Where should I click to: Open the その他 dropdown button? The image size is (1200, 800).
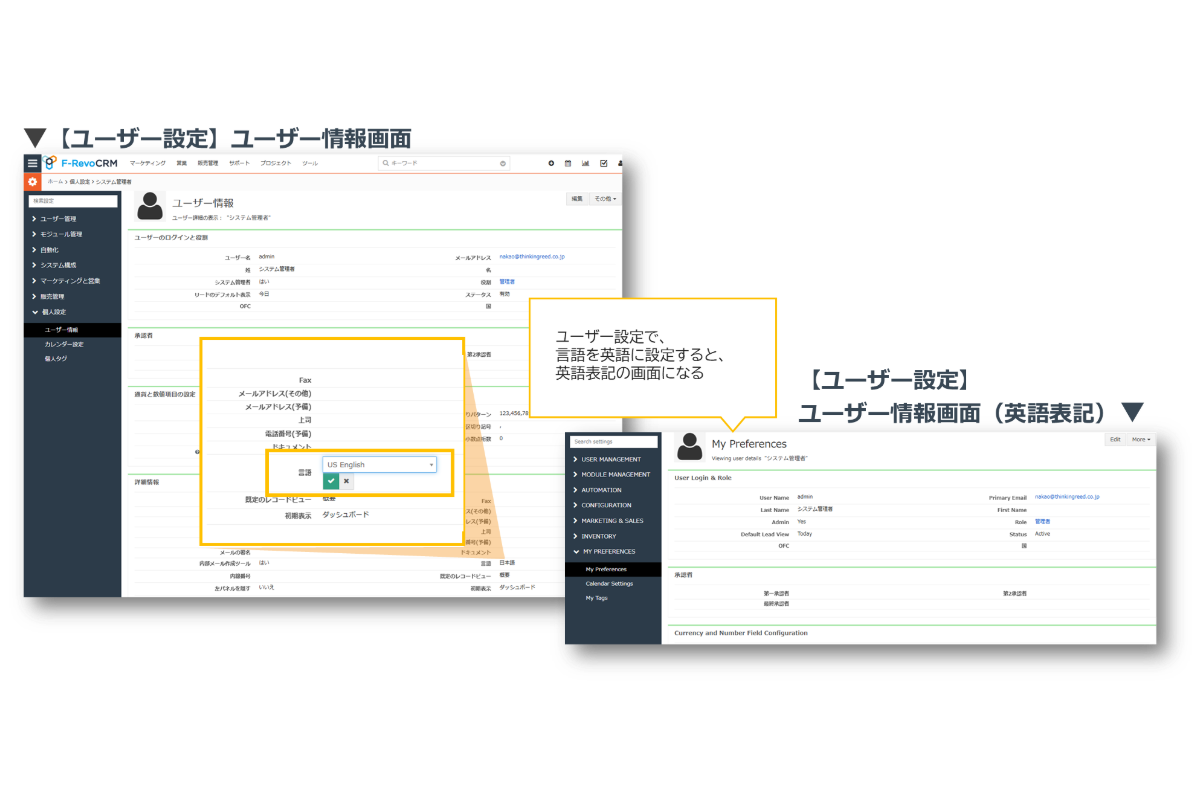coord(605,199)
